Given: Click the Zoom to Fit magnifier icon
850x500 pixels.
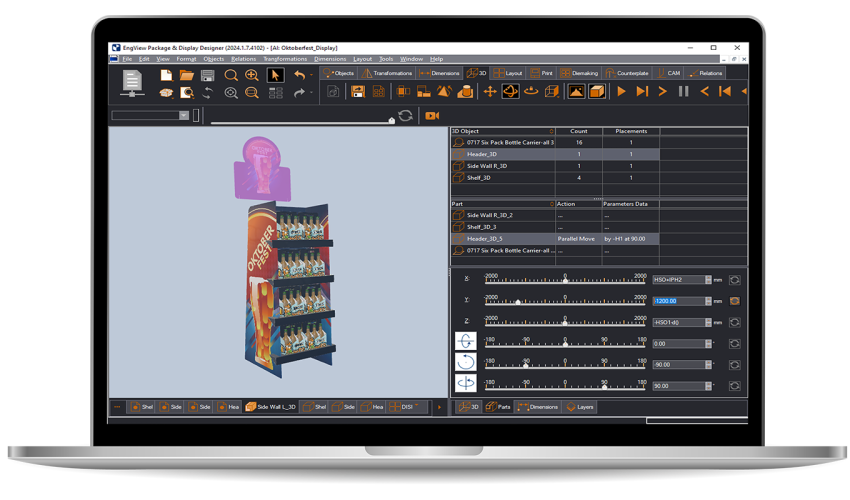Looking at the screenshot, I should (x=231, y=93).
